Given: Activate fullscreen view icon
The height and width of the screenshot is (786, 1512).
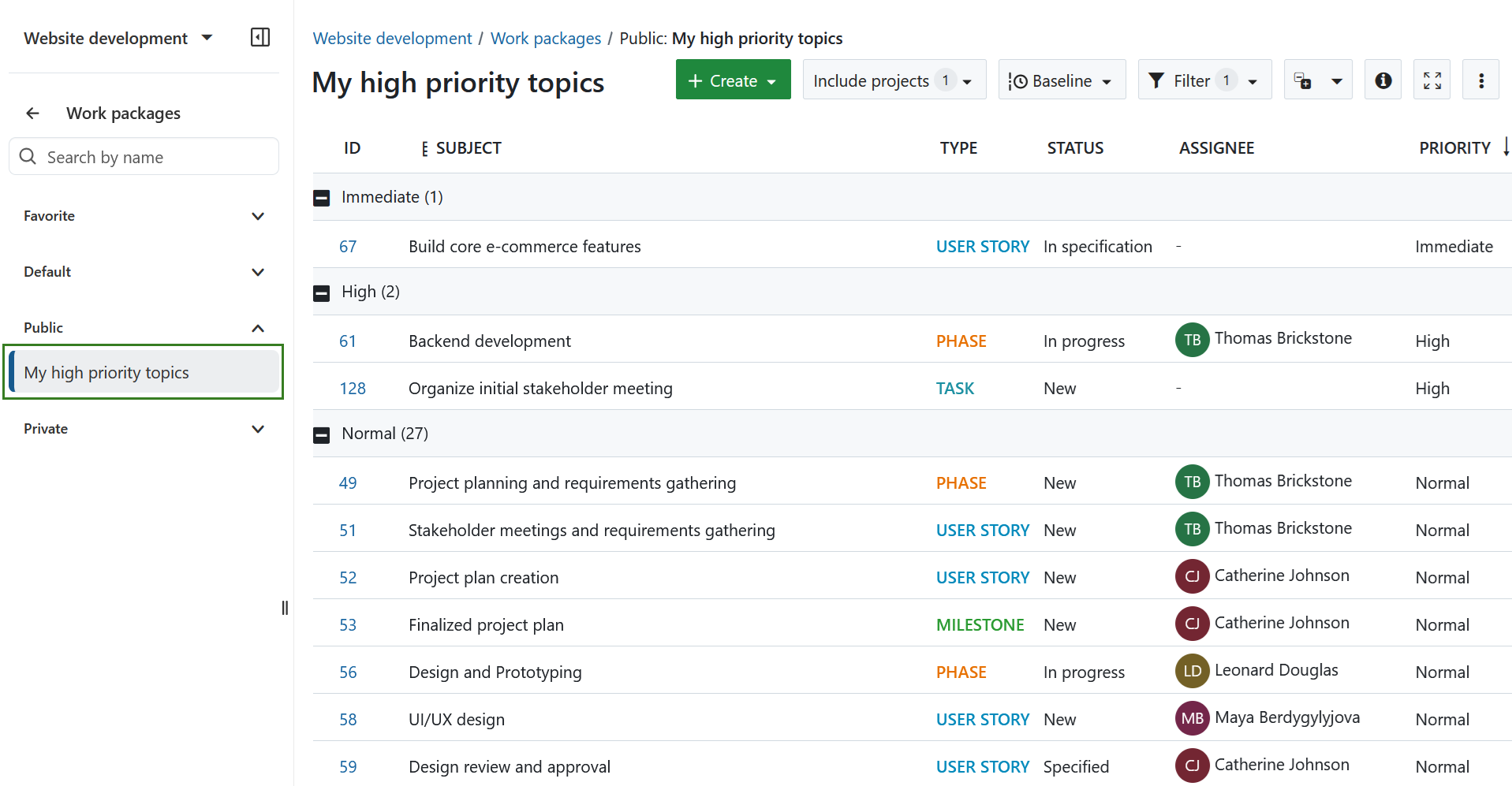Looking at the screenshot, I should coord(1432,80).
